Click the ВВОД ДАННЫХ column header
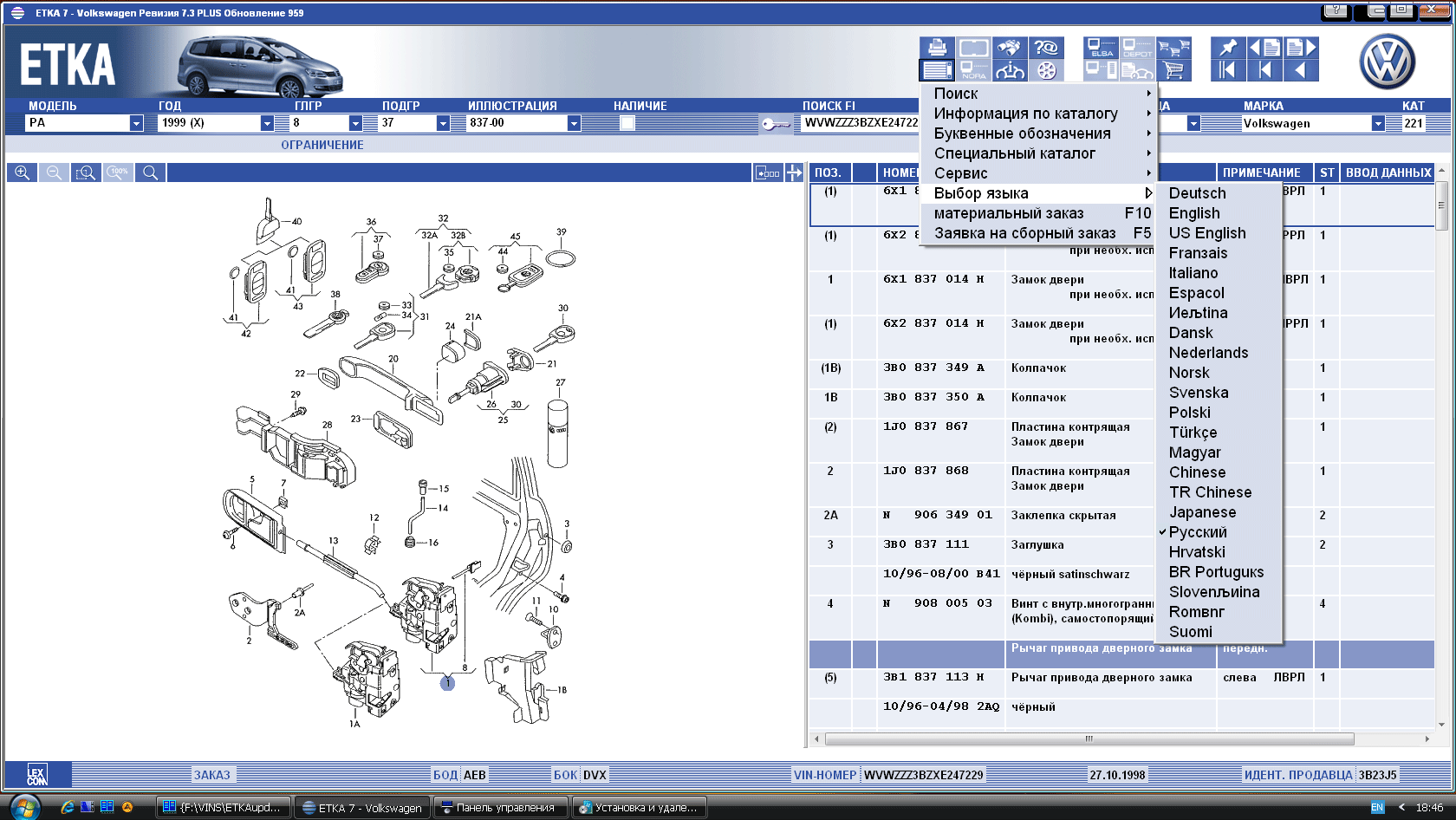The height and width of the screenshot is (820, 1456). [x=1388, y=172]
